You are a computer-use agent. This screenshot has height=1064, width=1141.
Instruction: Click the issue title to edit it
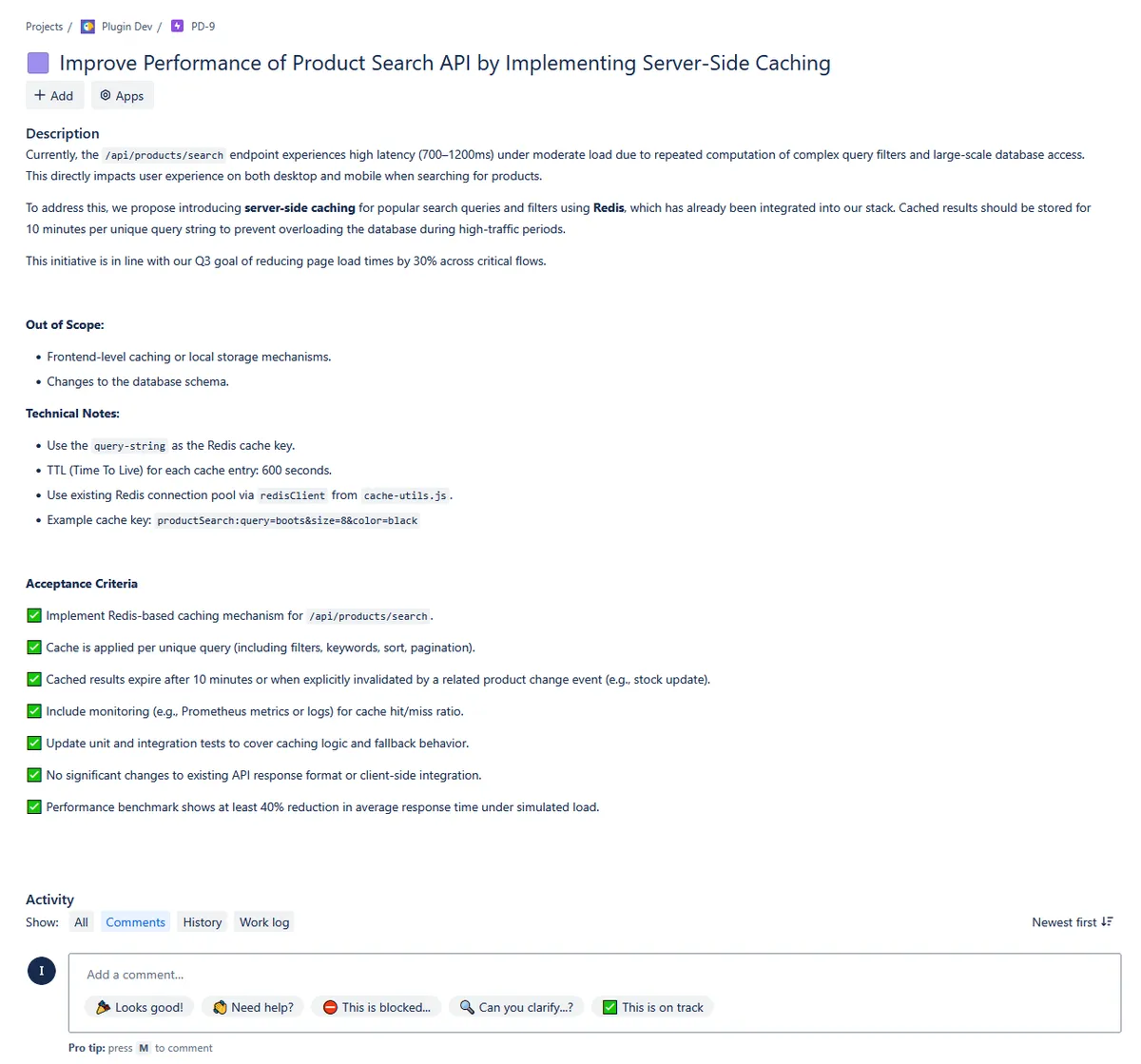(x=445, y=64)
